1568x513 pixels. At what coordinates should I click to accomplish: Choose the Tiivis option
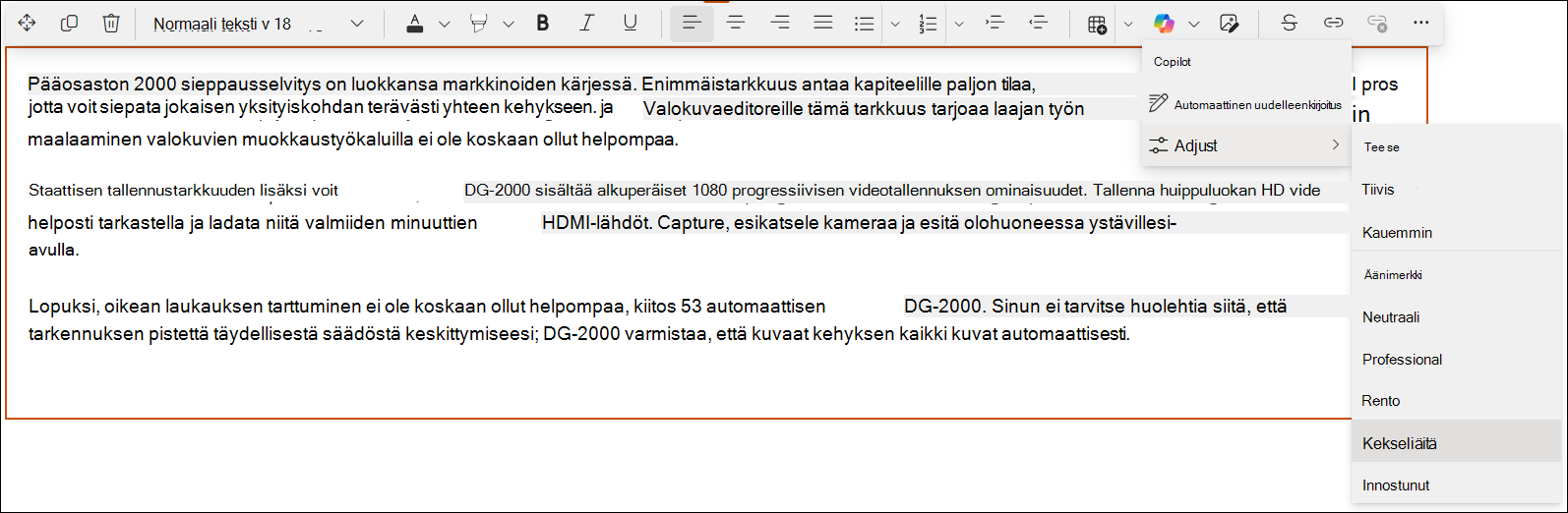click(1456, 190)
